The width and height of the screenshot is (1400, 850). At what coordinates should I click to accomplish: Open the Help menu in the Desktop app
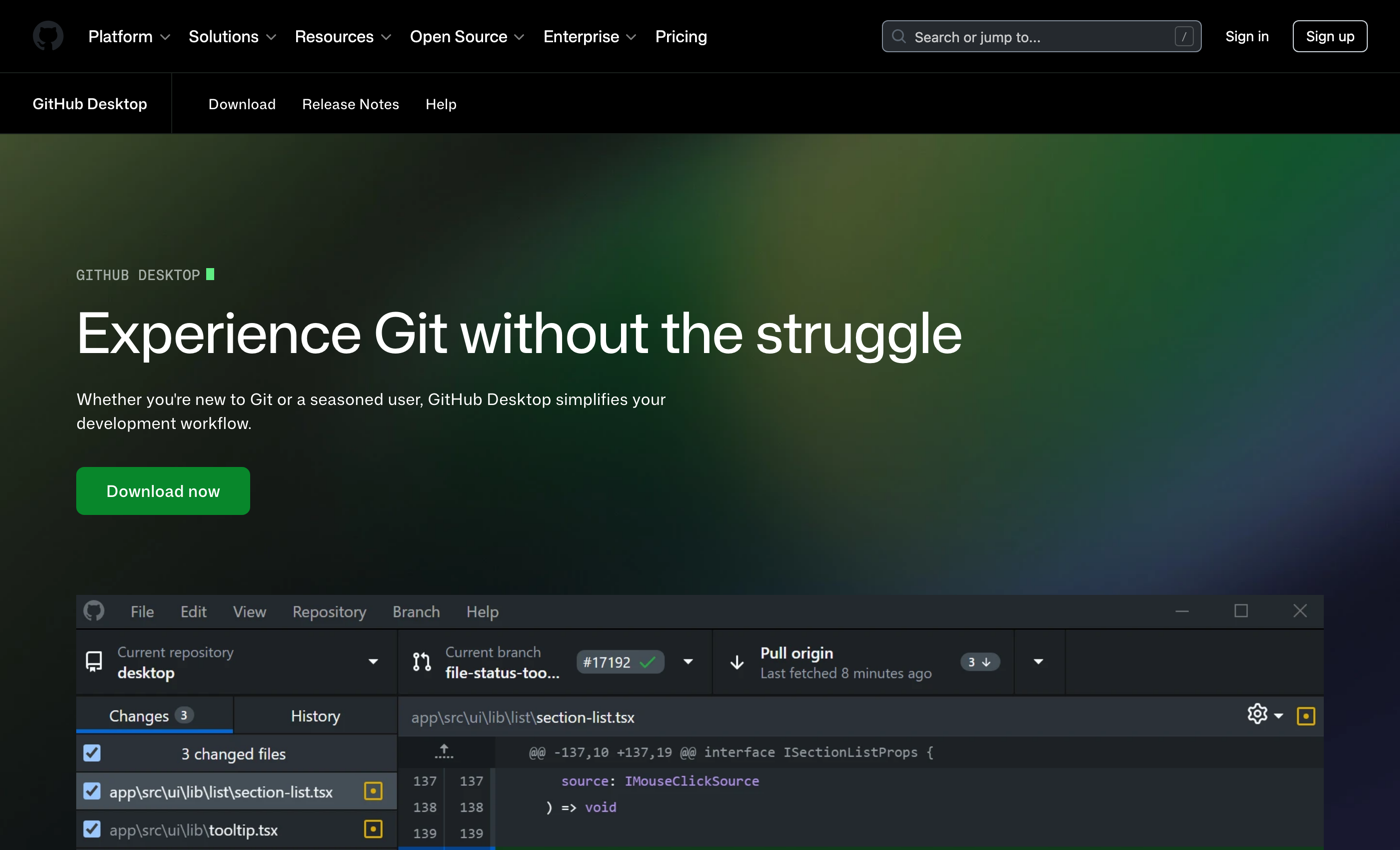pyautogui.click(x=482, y=611)
